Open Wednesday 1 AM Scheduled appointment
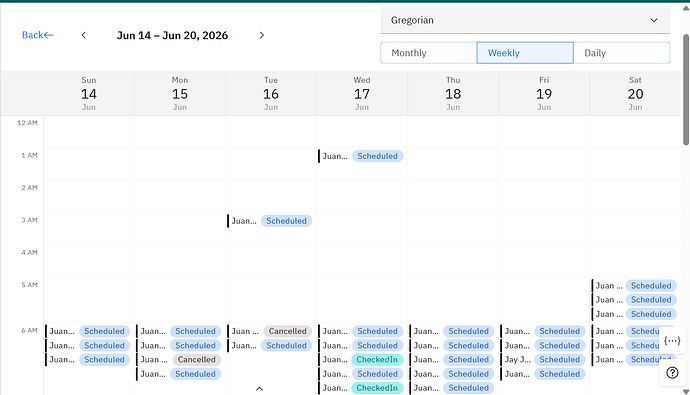 click(361, 156)
